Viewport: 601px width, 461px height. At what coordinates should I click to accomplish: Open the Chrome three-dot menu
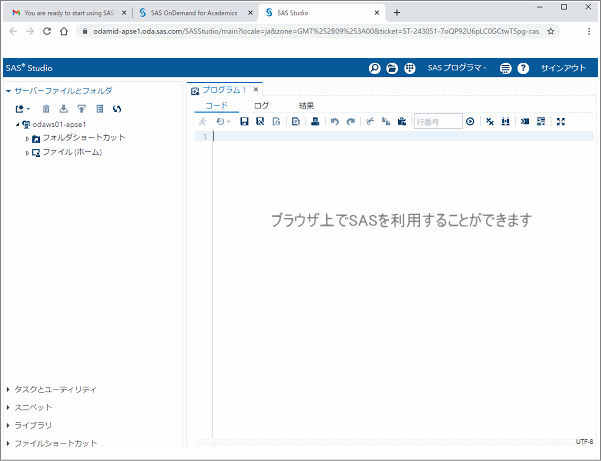click(589, 31)
